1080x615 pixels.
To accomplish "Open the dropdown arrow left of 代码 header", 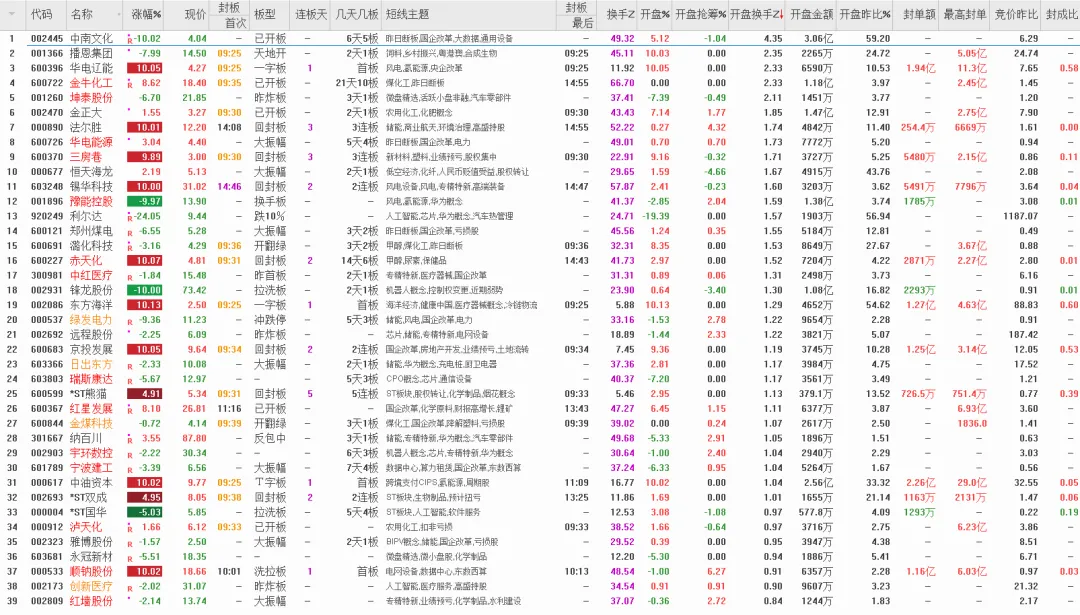I will tap(12, 14).
